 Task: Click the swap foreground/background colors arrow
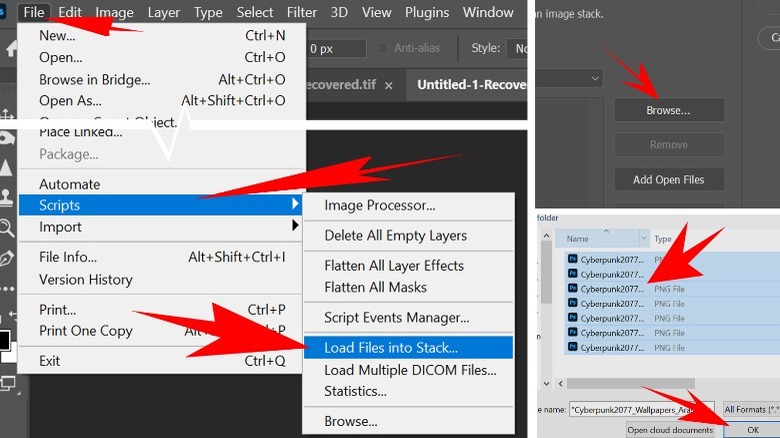click(13, 315)
